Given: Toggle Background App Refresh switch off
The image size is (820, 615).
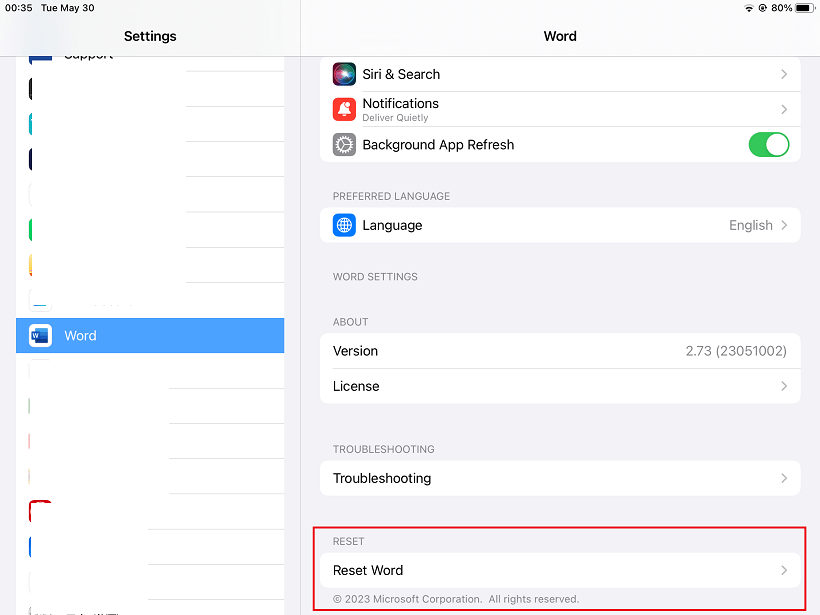Looking at the screenshot, I should [x=769, y=145].
